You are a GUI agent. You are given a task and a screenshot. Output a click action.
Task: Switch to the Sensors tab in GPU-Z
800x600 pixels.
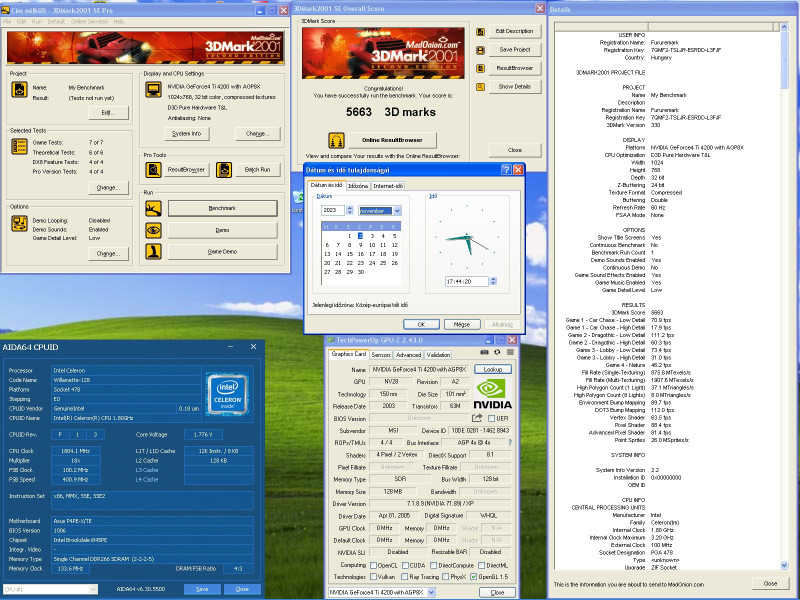(x=381, y=355)
